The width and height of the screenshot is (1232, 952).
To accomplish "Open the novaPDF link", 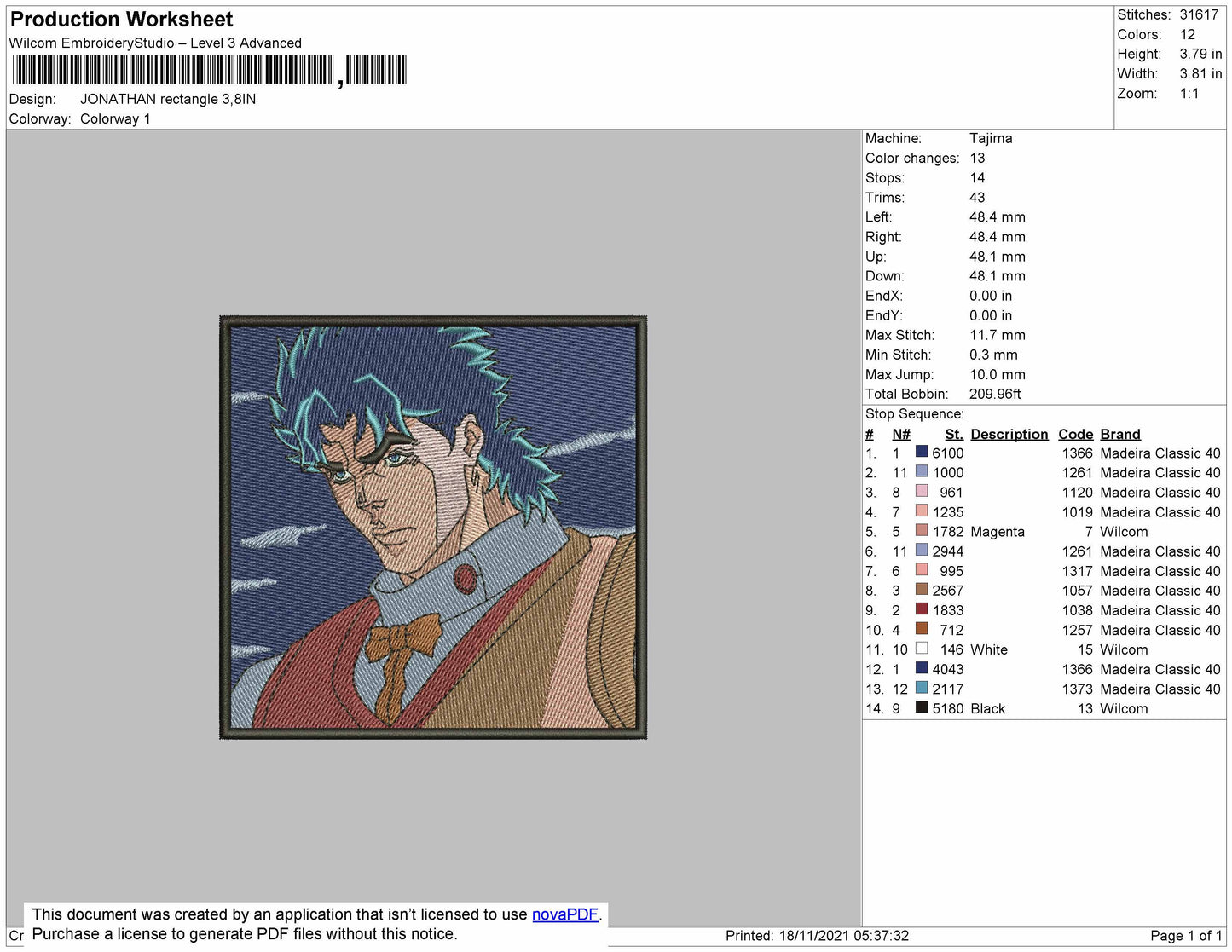I will coord(565,914).
